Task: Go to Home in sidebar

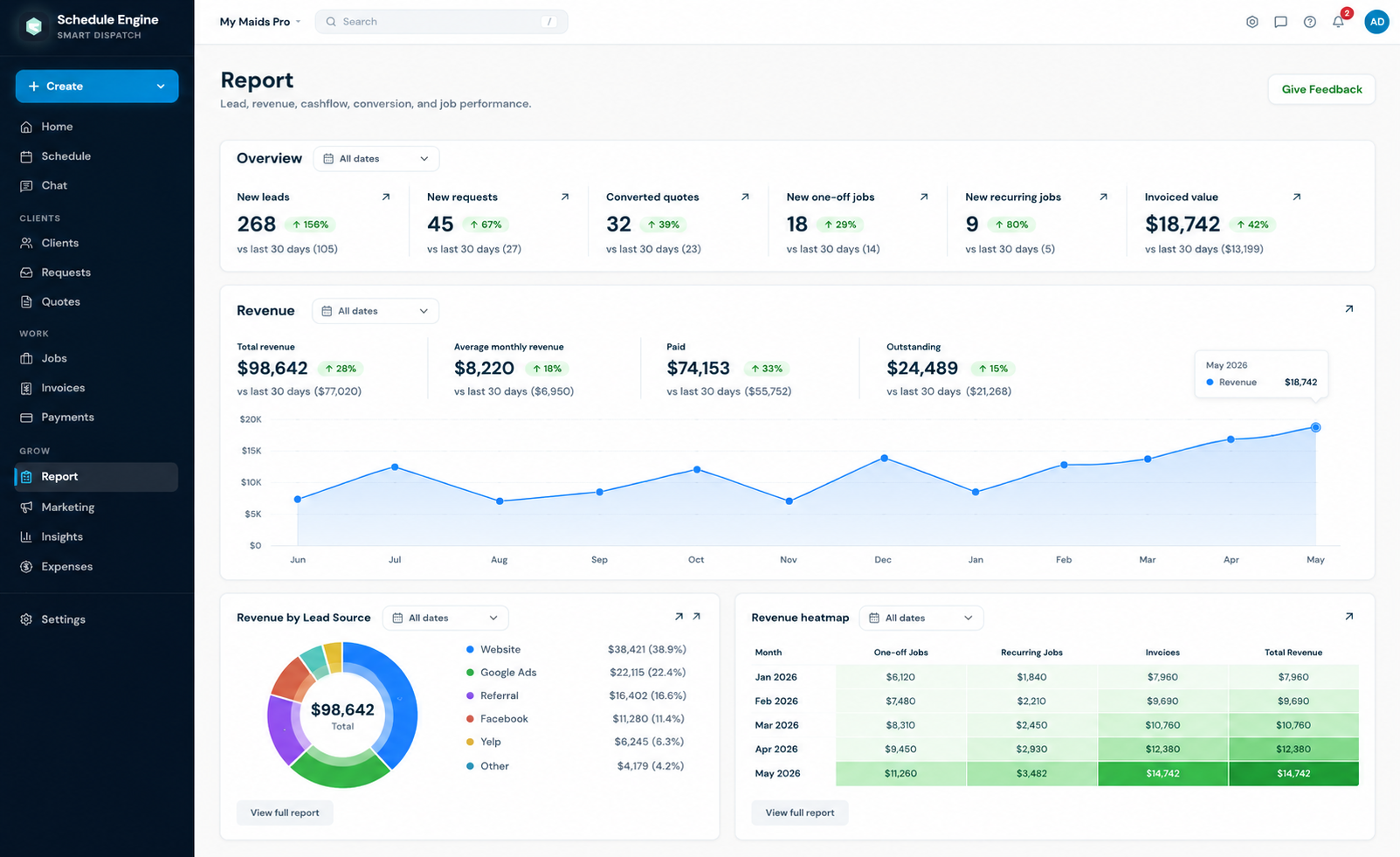Action: click(97, 127)
